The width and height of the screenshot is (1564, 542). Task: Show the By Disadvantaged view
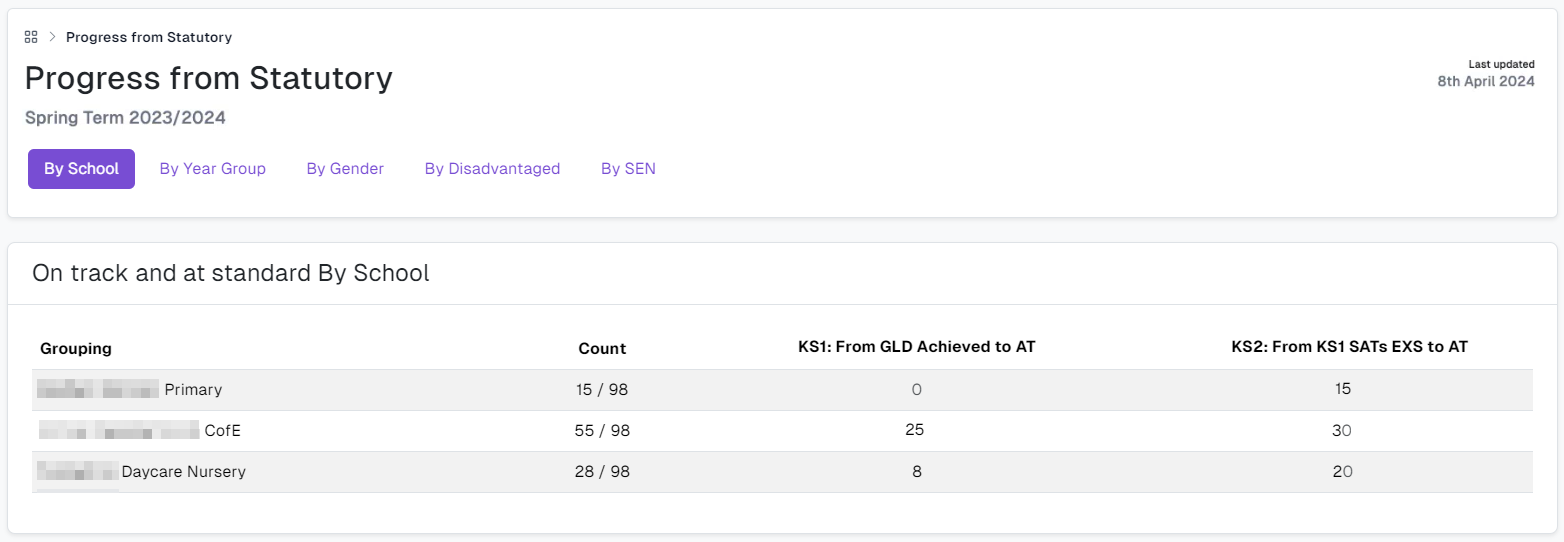point(492,169)
